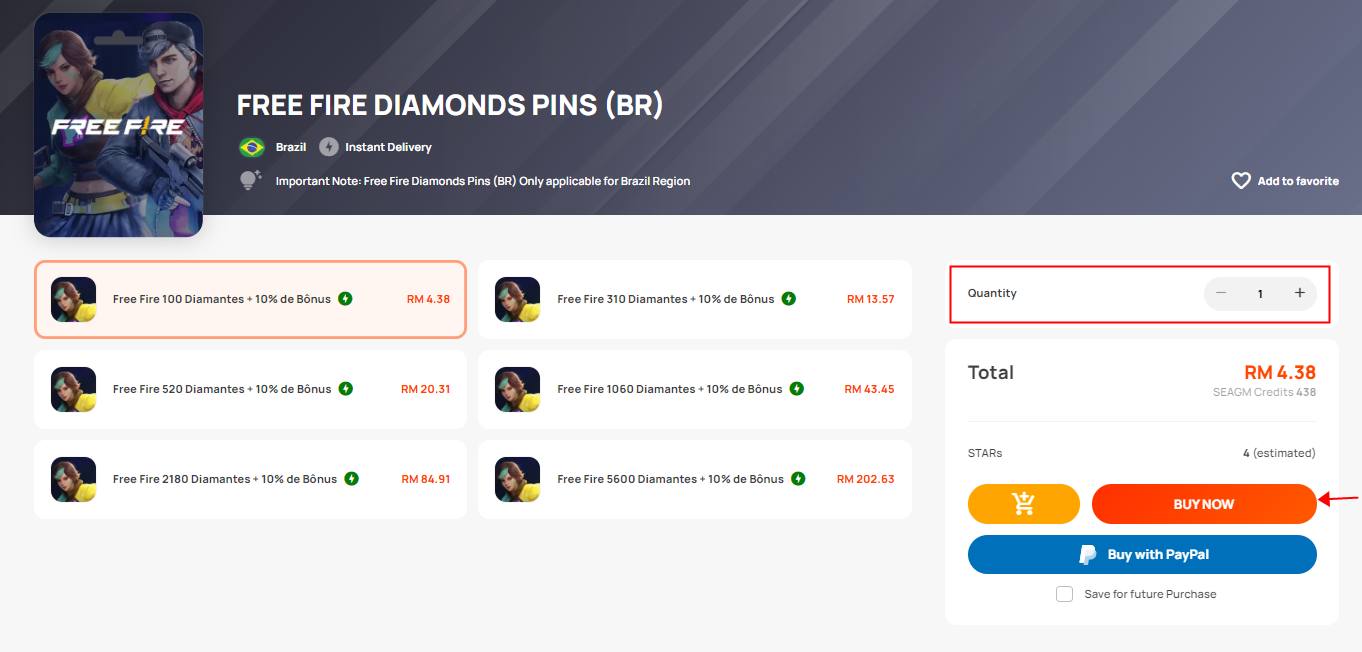Image resolution: width=1362 pixels, height=652 pixels.
Task: Choose the 2180 Diamantes package
Action: (x=251, y=480)
